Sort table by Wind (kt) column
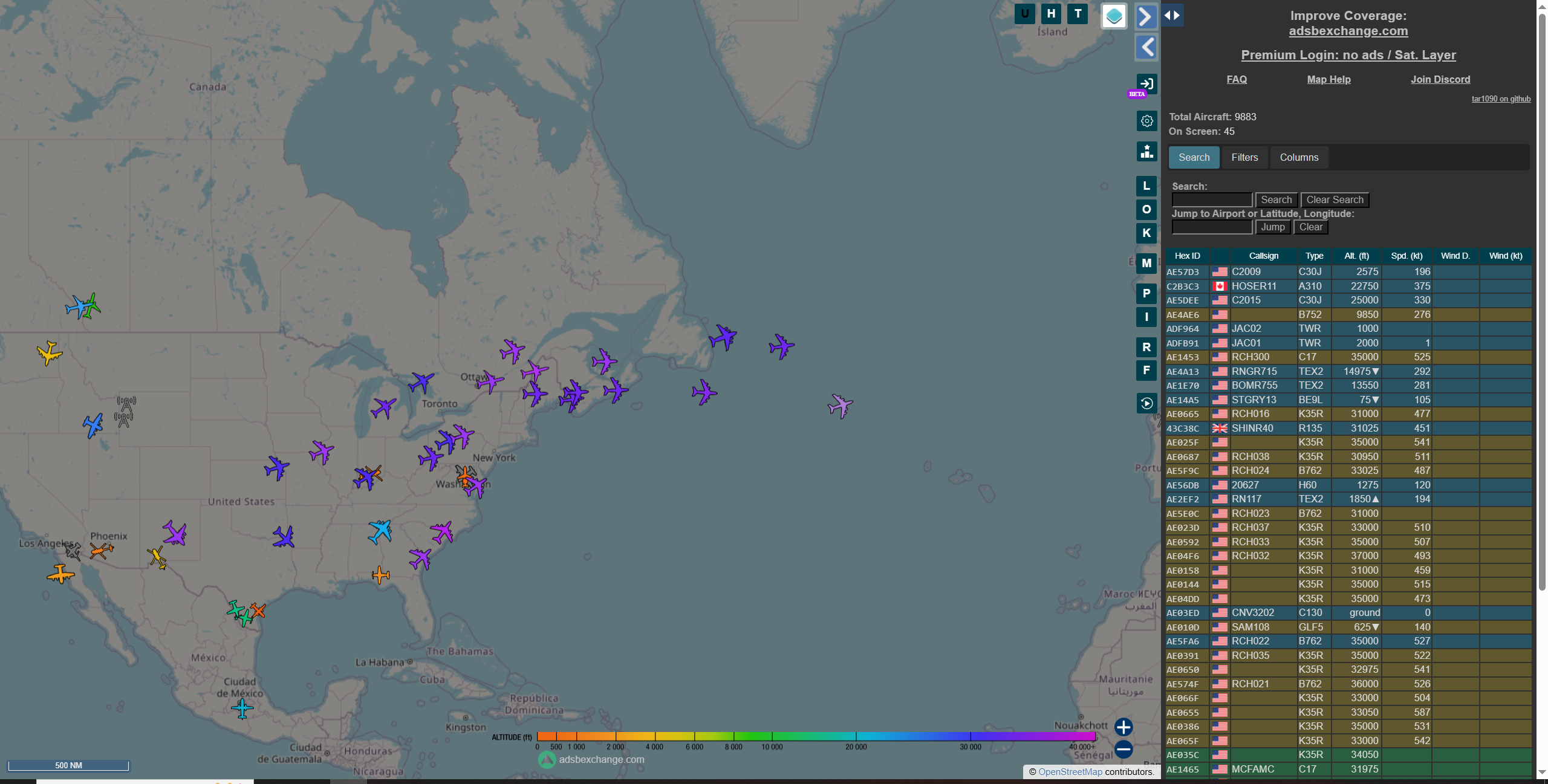Image resolution: width=1548 pixels, height=784 pixels. coord(1505,256)
